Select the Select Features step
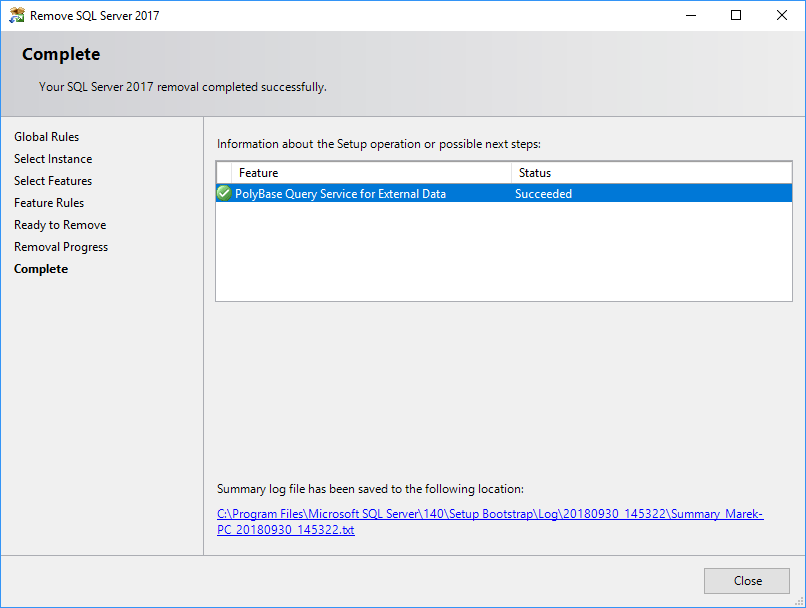The height and width of the screenshot is (608, 806). 53,180
